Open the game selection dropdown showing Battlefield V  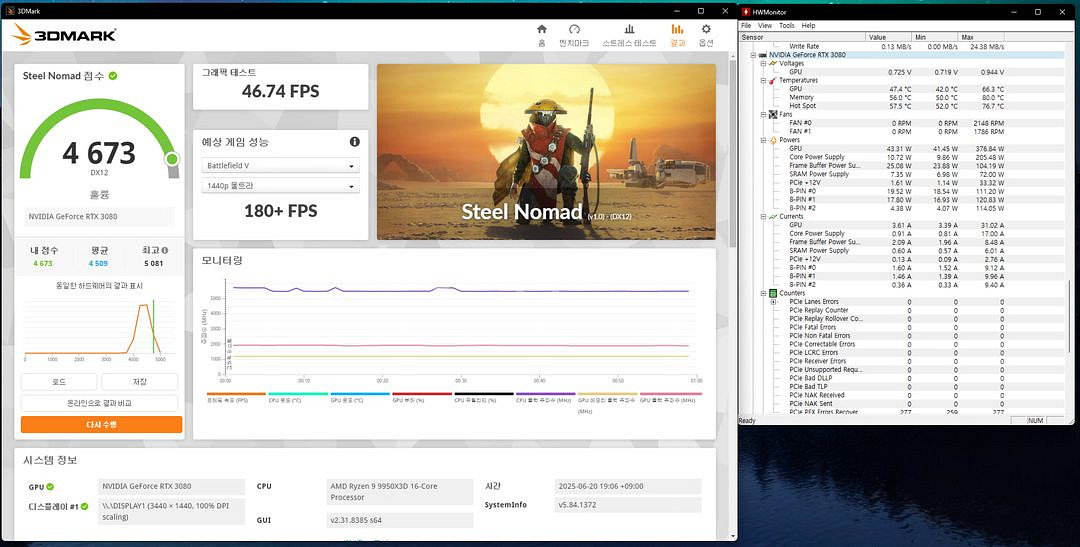click(281, 166)
